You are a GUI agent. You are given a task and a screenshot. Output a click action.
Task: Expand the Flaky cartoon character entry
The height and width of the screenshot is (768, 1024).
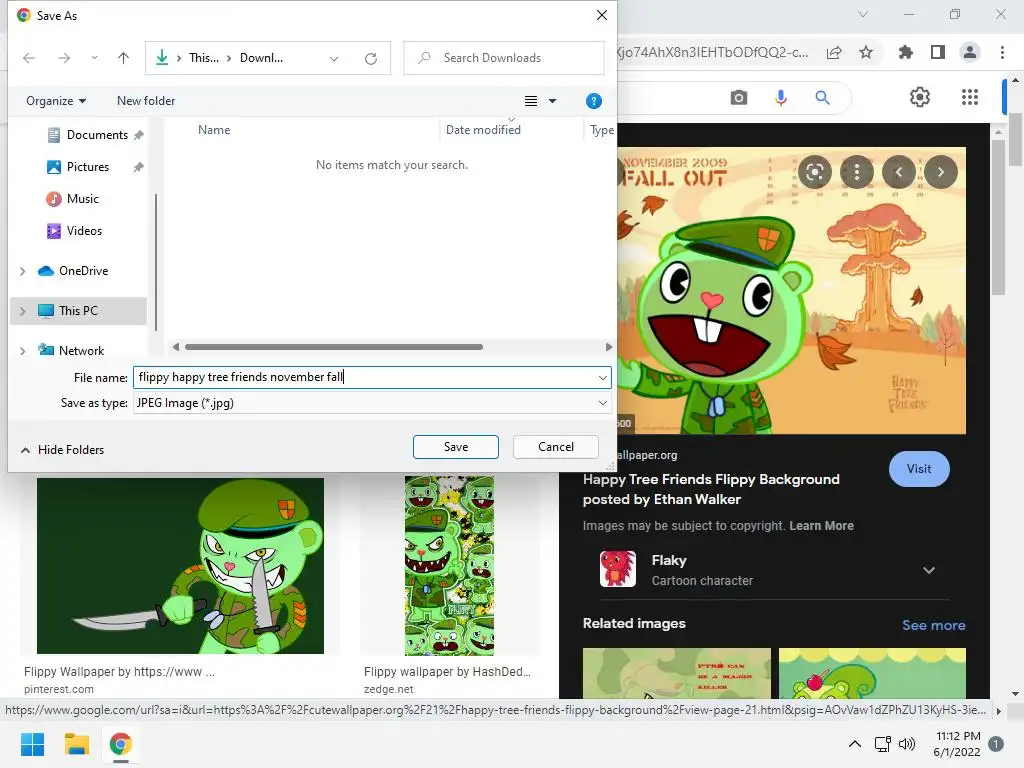[929, 570]
